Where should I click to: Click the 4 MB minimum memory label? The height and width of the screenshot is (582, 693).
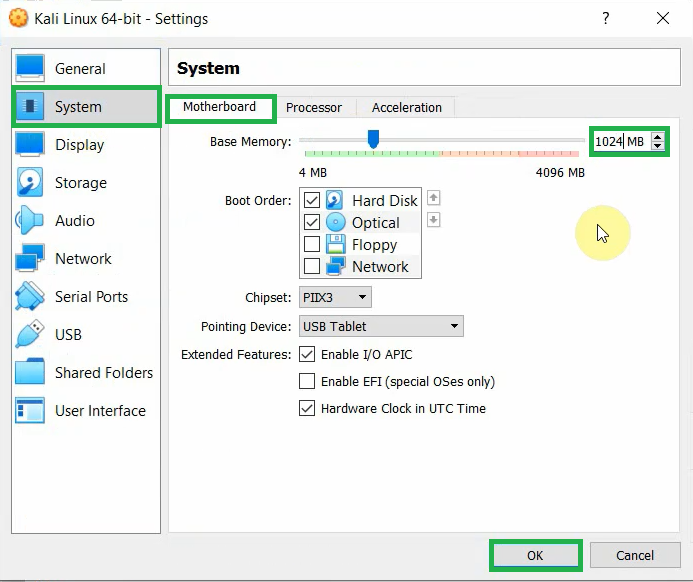[312, 172]
